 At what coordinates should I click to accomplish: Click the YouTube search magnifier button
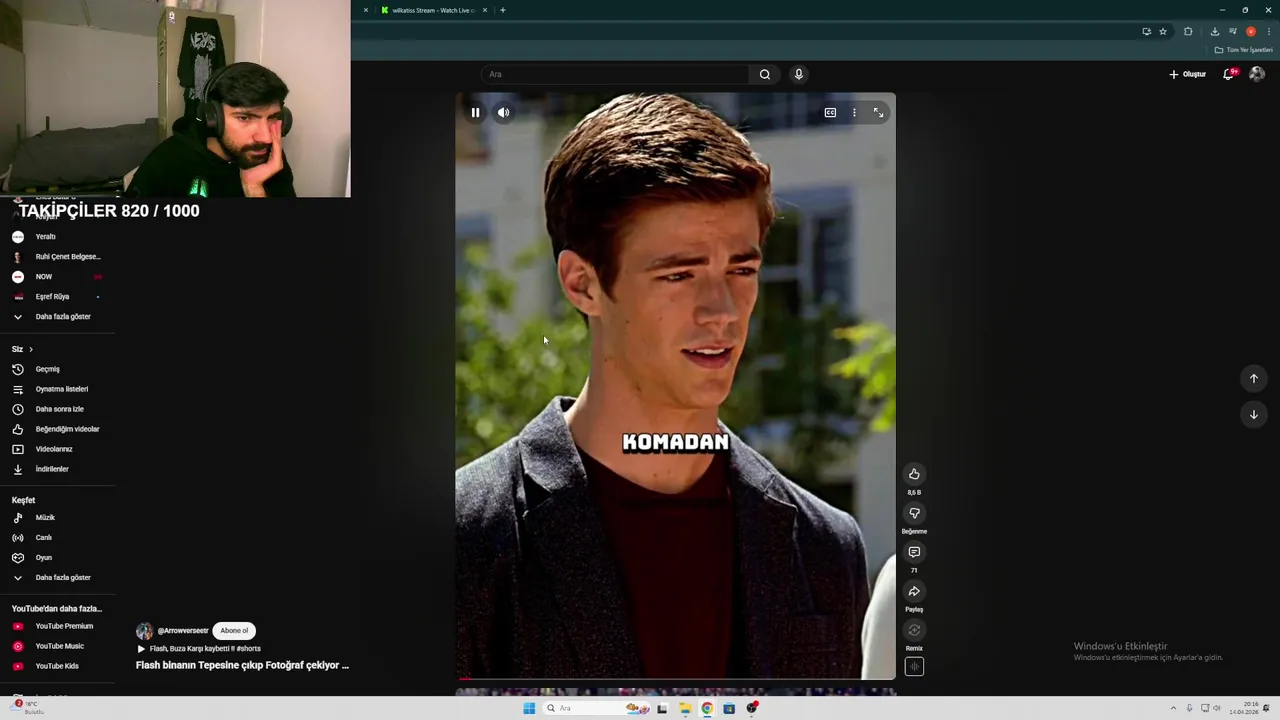765,74
